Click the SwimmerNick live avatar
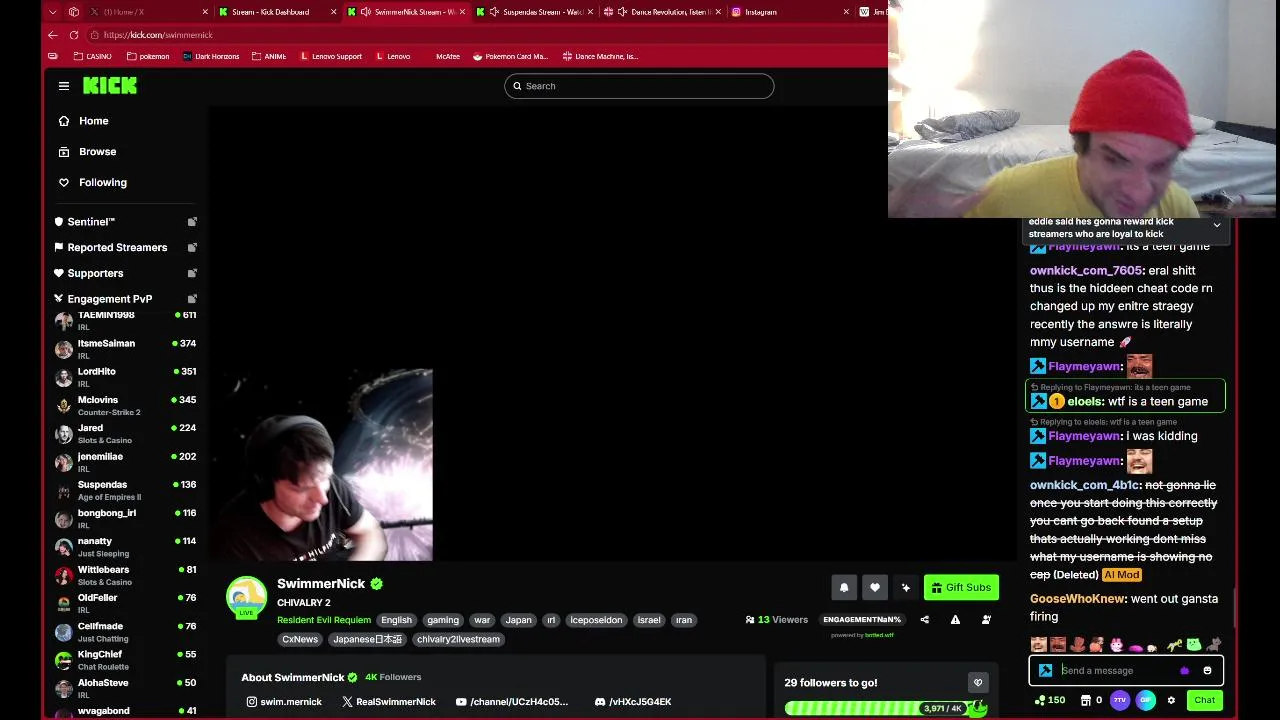 (x=246, y=597)
